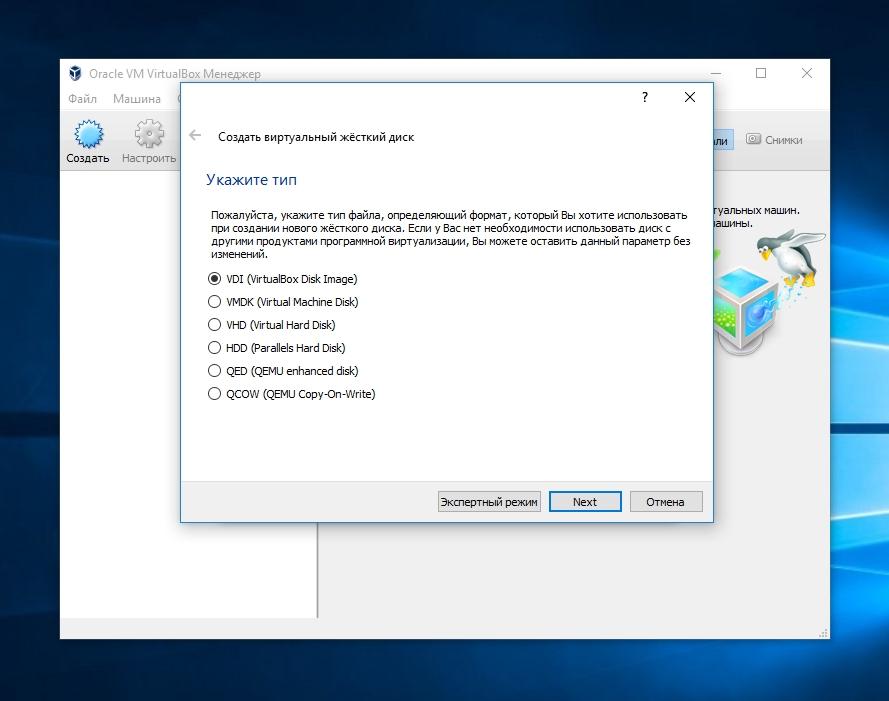
Task: Click the Настроить gear toolbar icon
Action: [x=149, y=142]
